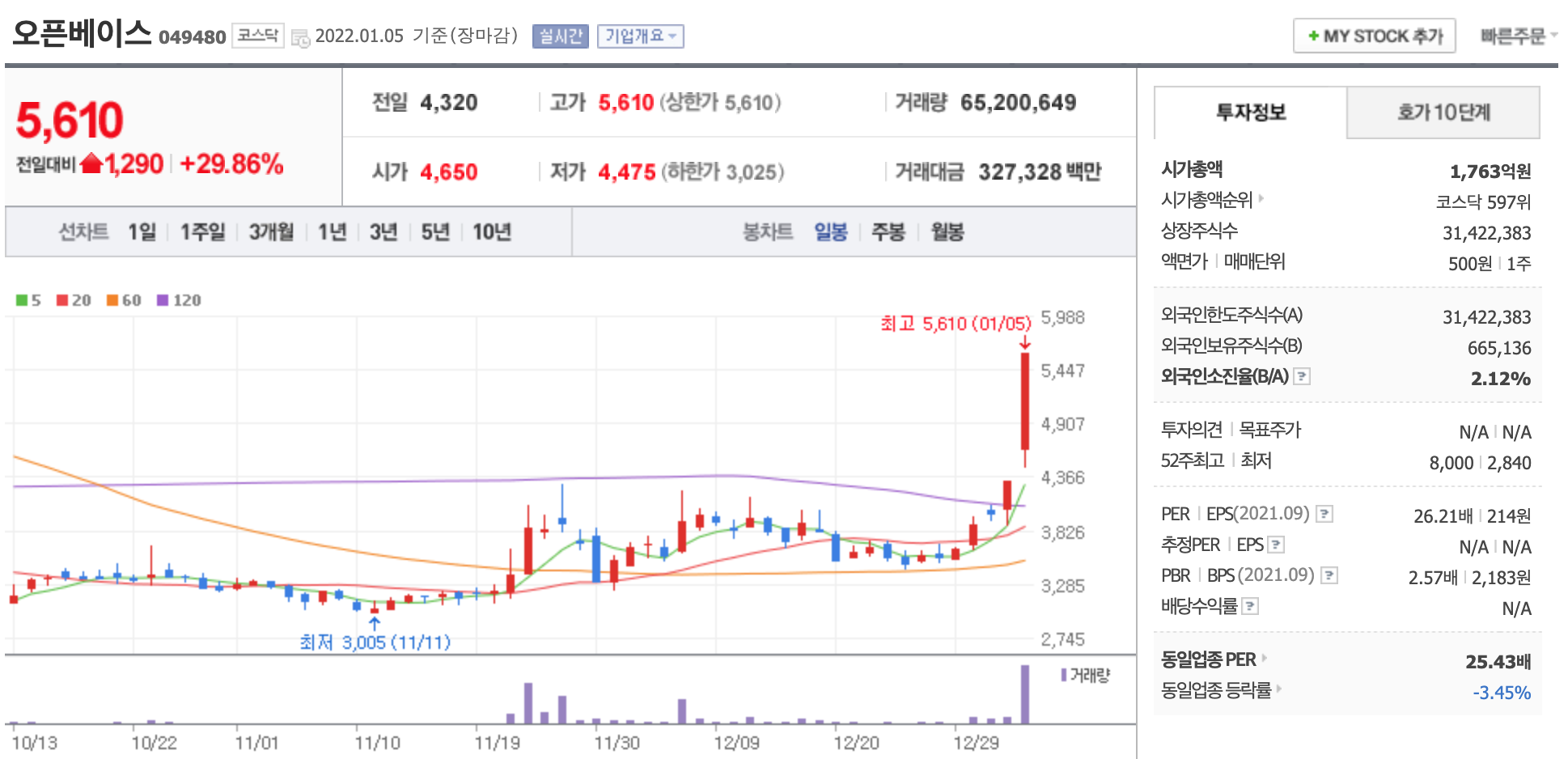
Task: Click the 목표주가 link
Action: (1270, 430)
